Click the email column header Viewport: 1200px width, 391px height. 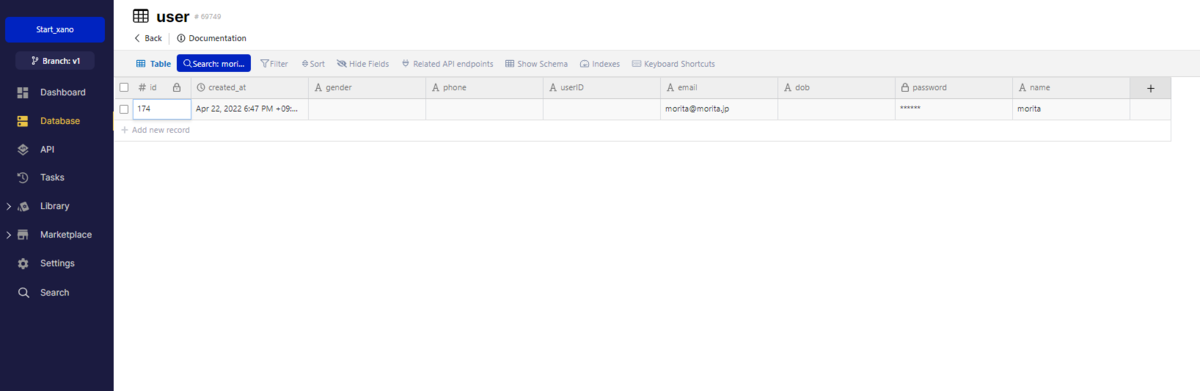[719, 88]
